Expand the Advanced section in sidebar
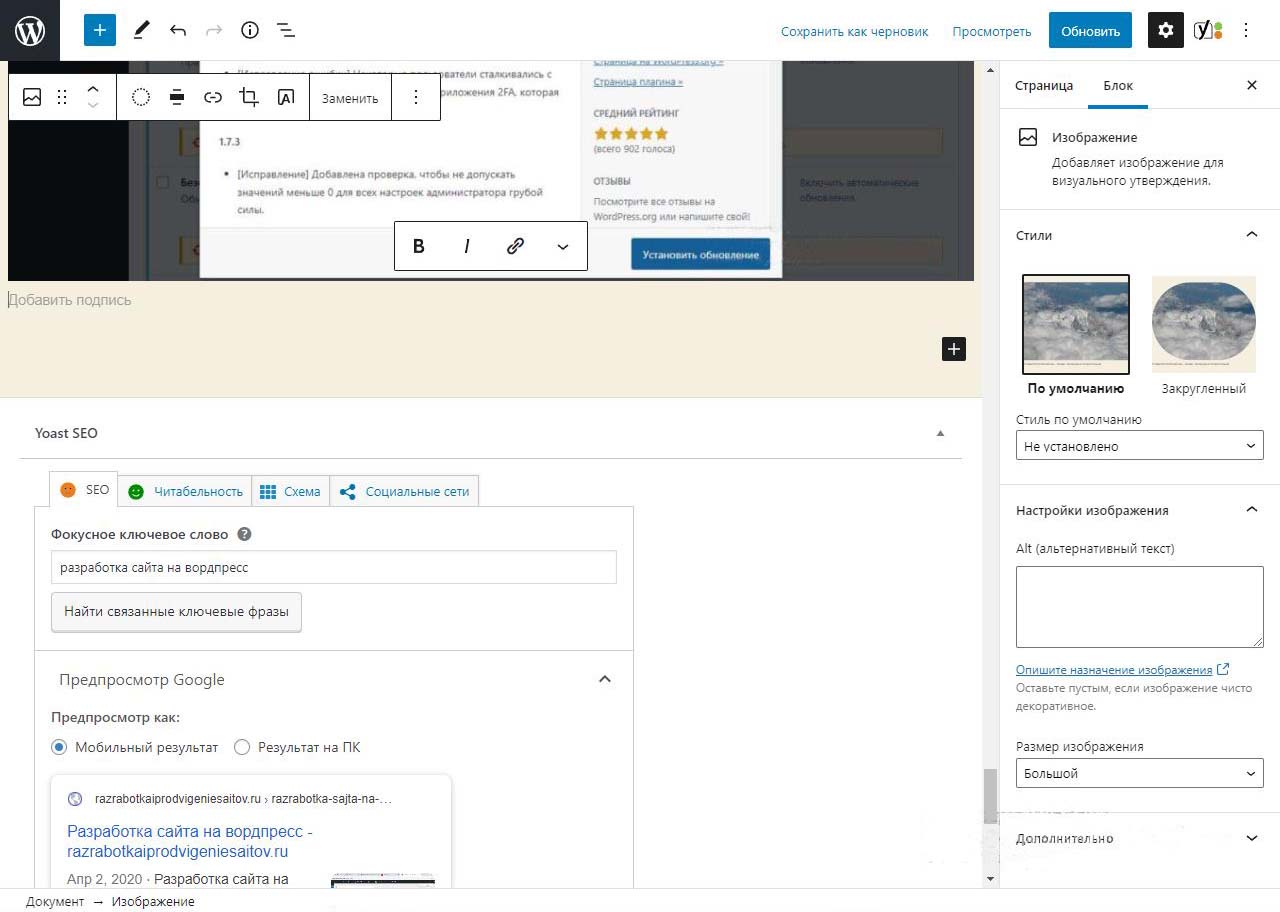Image resolution: width=1280 pixels, height=912 pixels. click(x=1139, y=838)
